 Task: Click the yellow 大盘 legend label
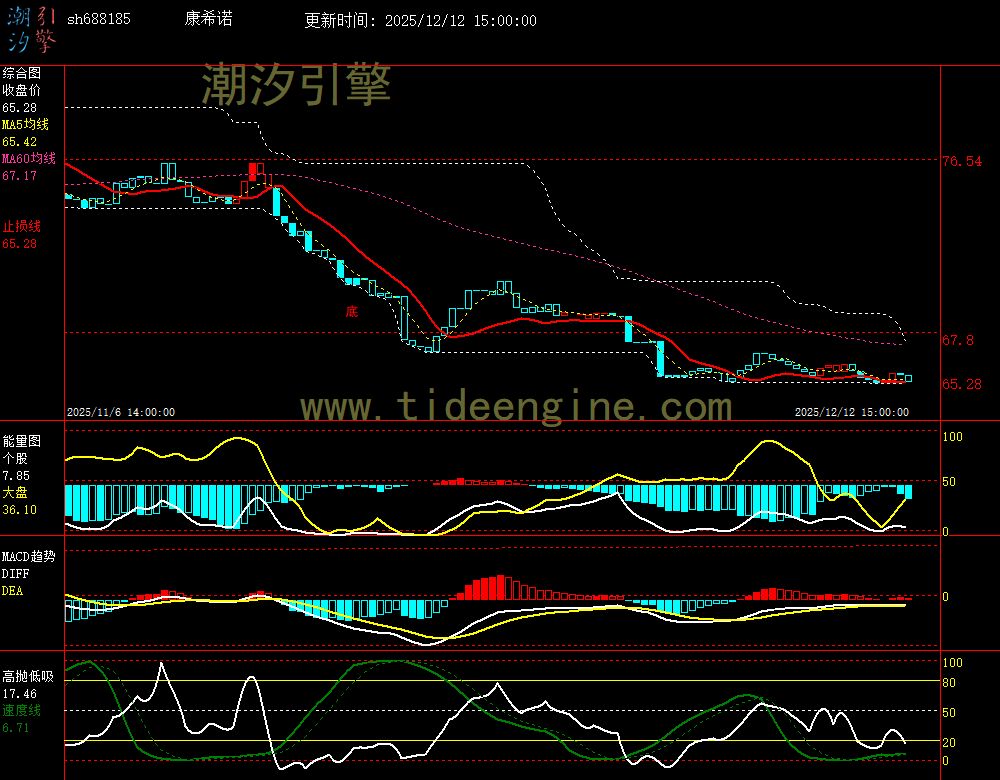click(x=14, y=492)
